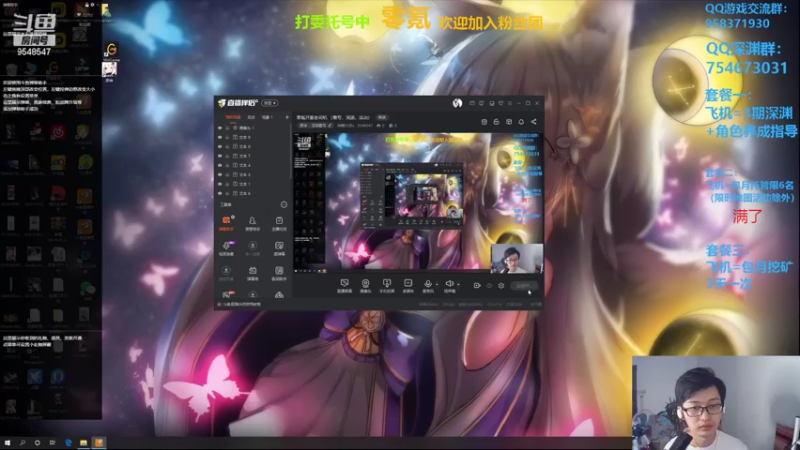Open the orange danmaku assistant tool
Screen dimensions: 800x450
(x=226, y=223)
